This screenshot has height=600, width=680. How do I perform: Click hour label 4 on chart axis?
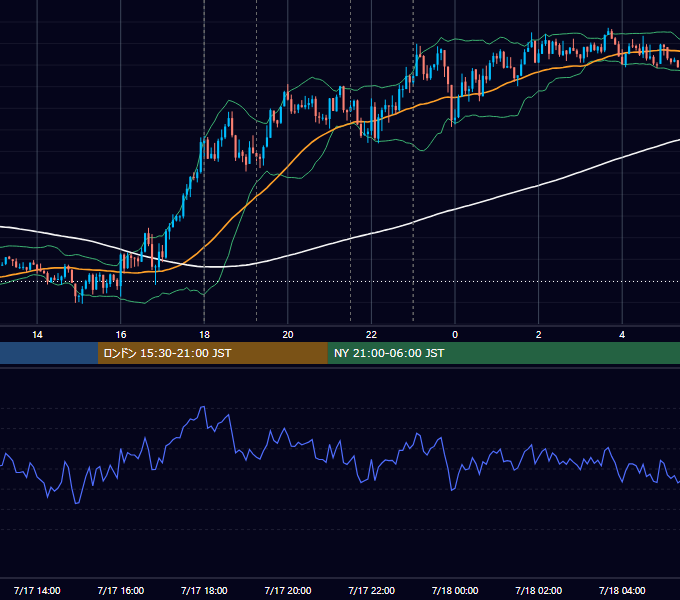(x=622, y=335)
